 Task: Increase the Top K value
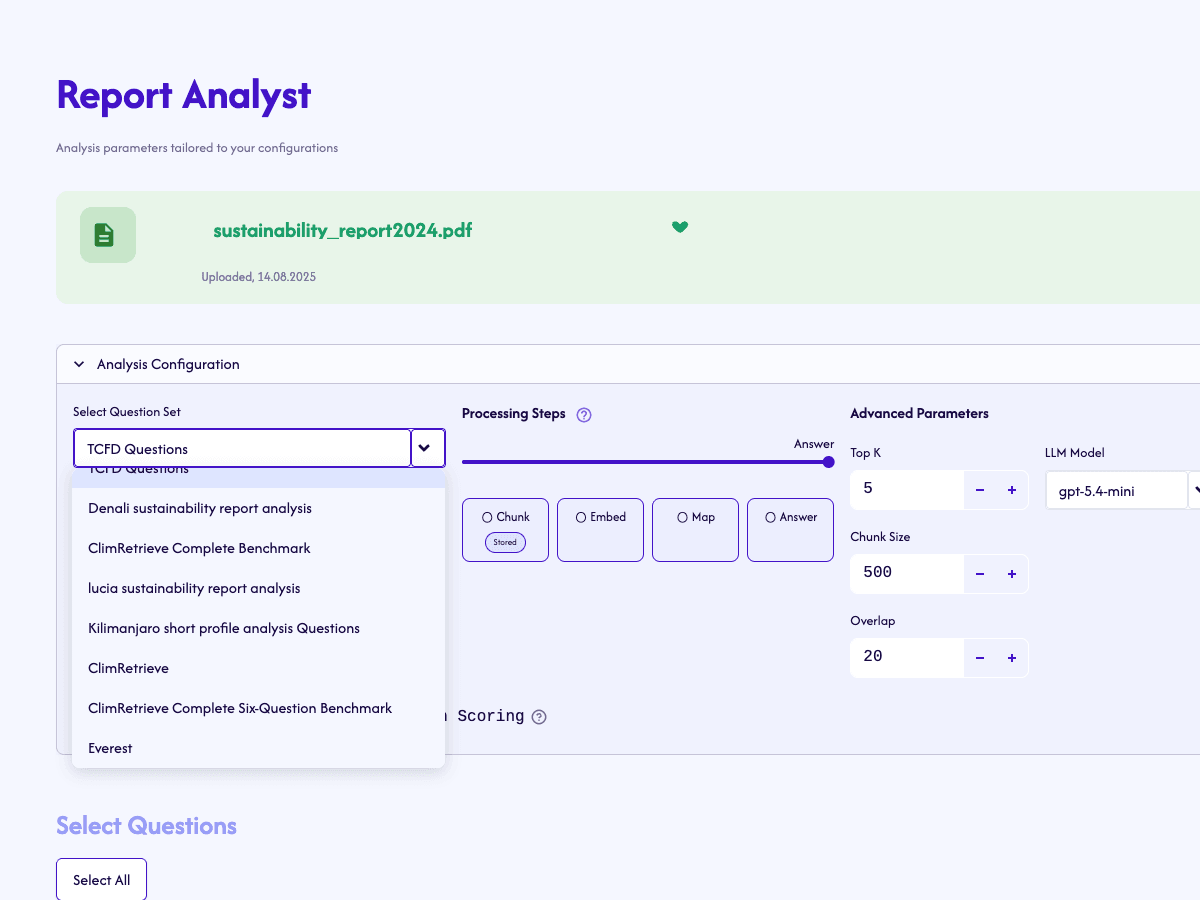[1012, 490]
